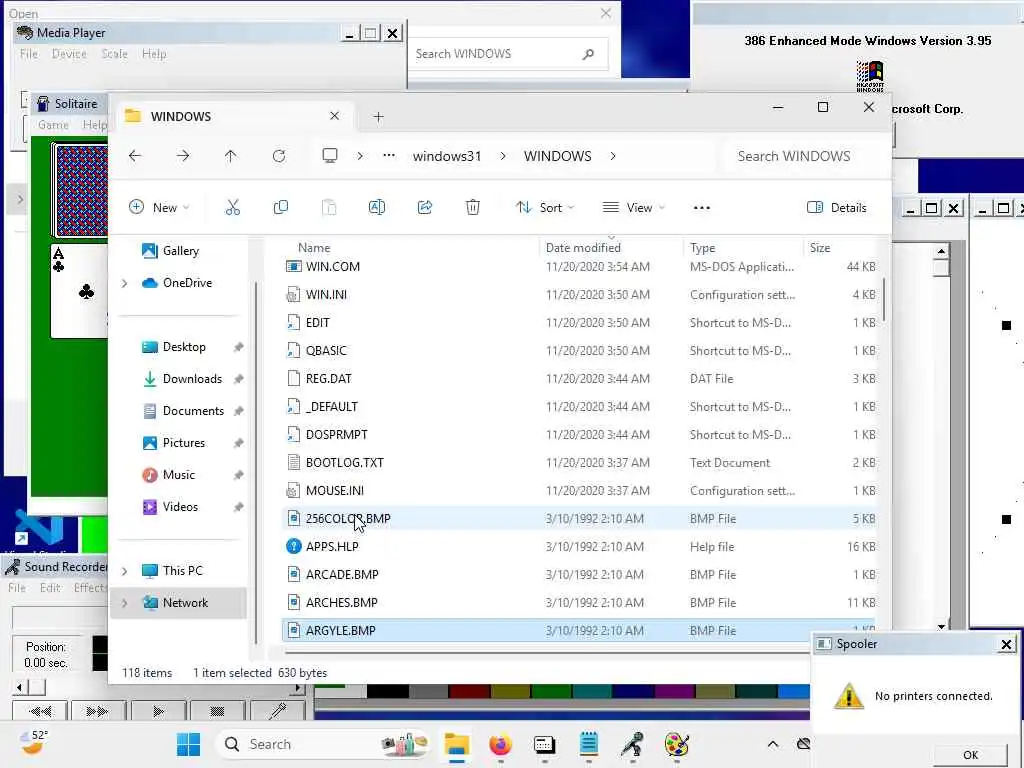Image resolution: width=1024 pixels, height=768 pixels.
Task: Go back with the Explorer back arrow
Action: [x=135, y=156]
